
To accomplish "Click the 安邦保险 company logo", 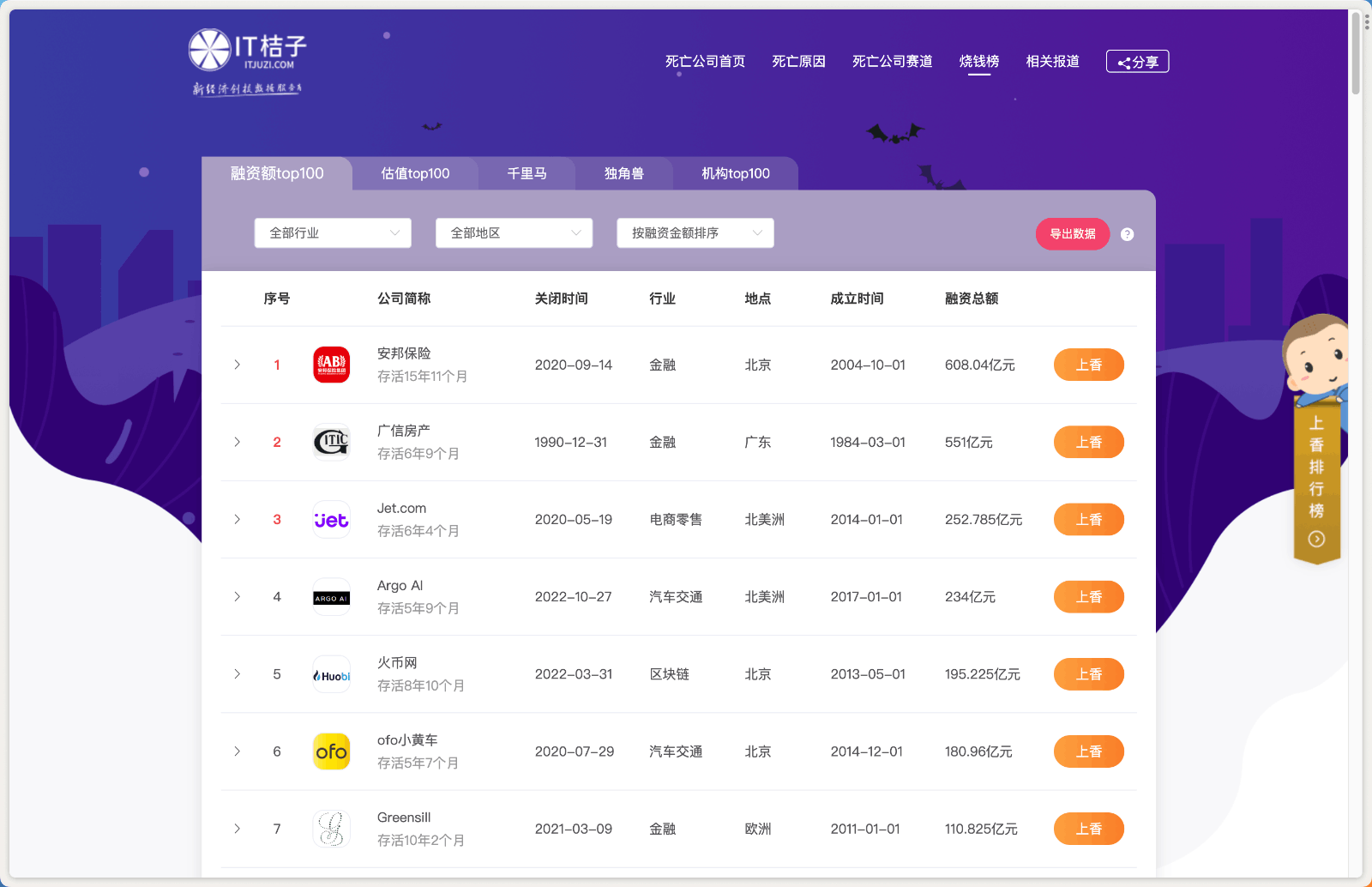I will click(x=331, y=365).
